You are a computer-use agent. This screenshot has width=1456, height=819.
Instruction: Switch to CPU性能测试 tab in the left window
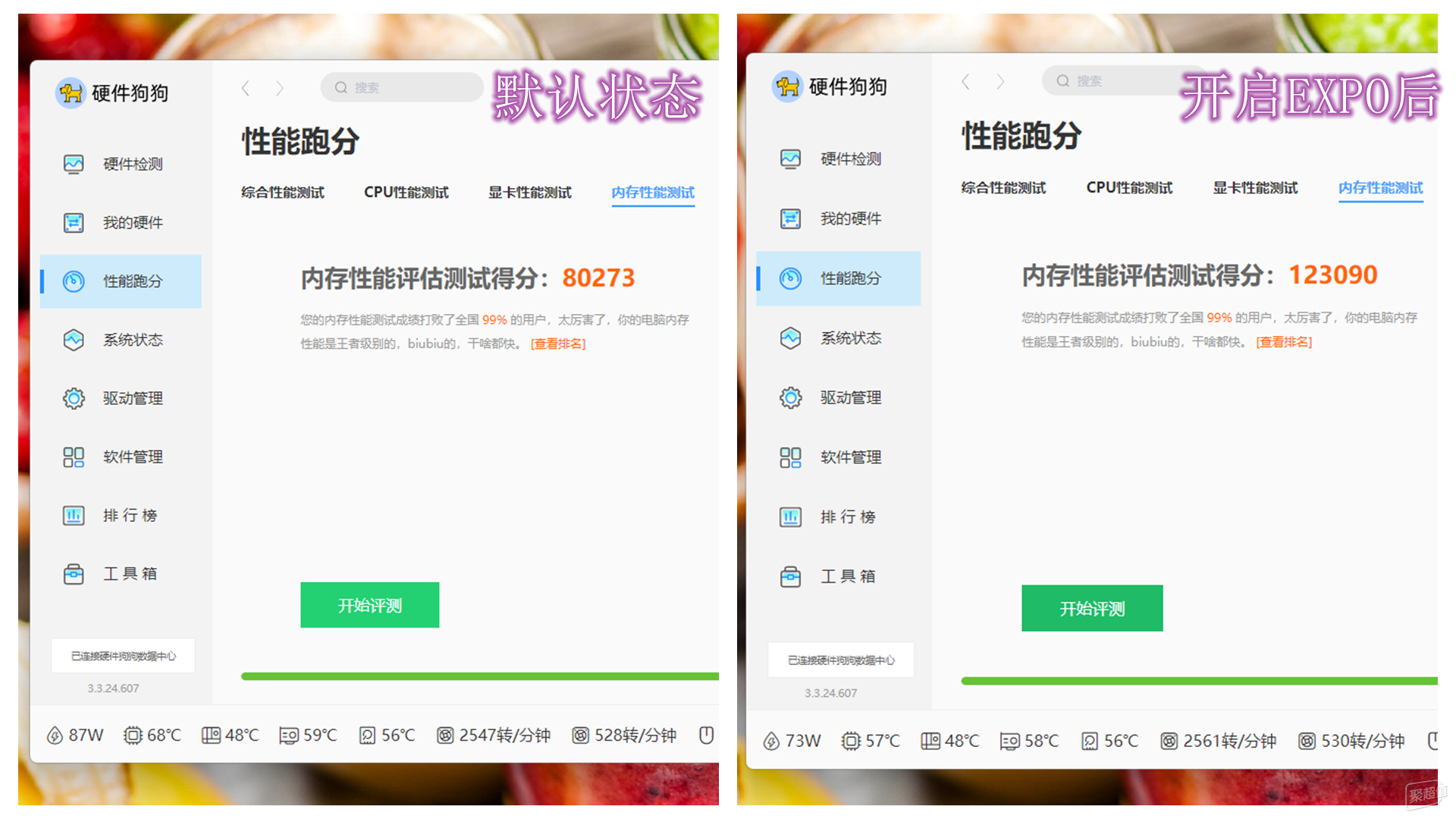406,193
